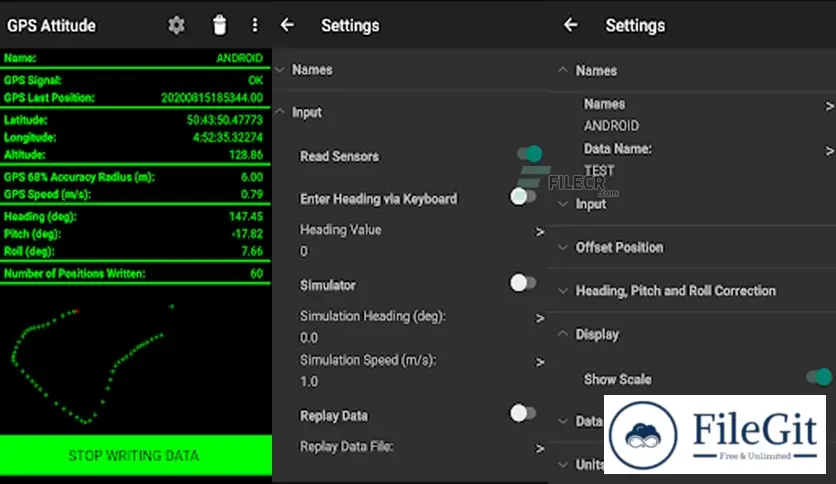Enable the Replay Data switch
Image resolution: width=836 pixels, height=484 pixels.
pos(522,413)
